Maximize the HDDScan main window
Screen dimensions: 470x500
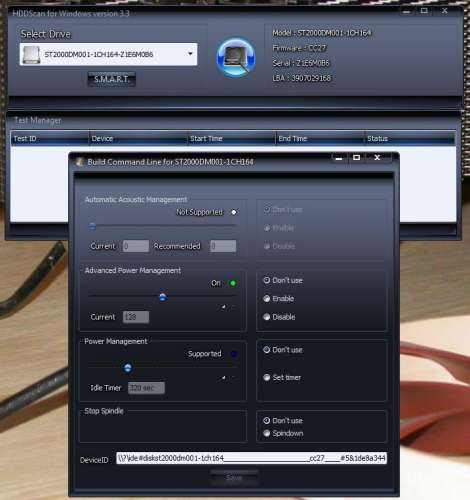(x=424, y=11)
